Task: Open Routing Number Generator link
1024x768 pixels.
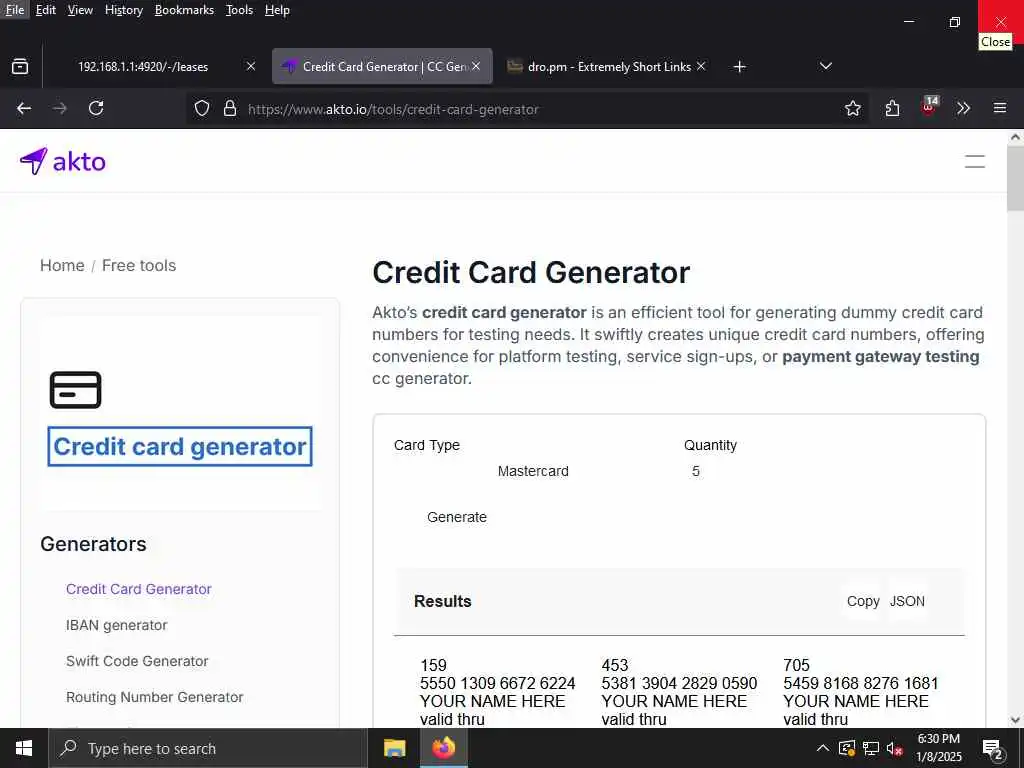Action: pos(155,697)
